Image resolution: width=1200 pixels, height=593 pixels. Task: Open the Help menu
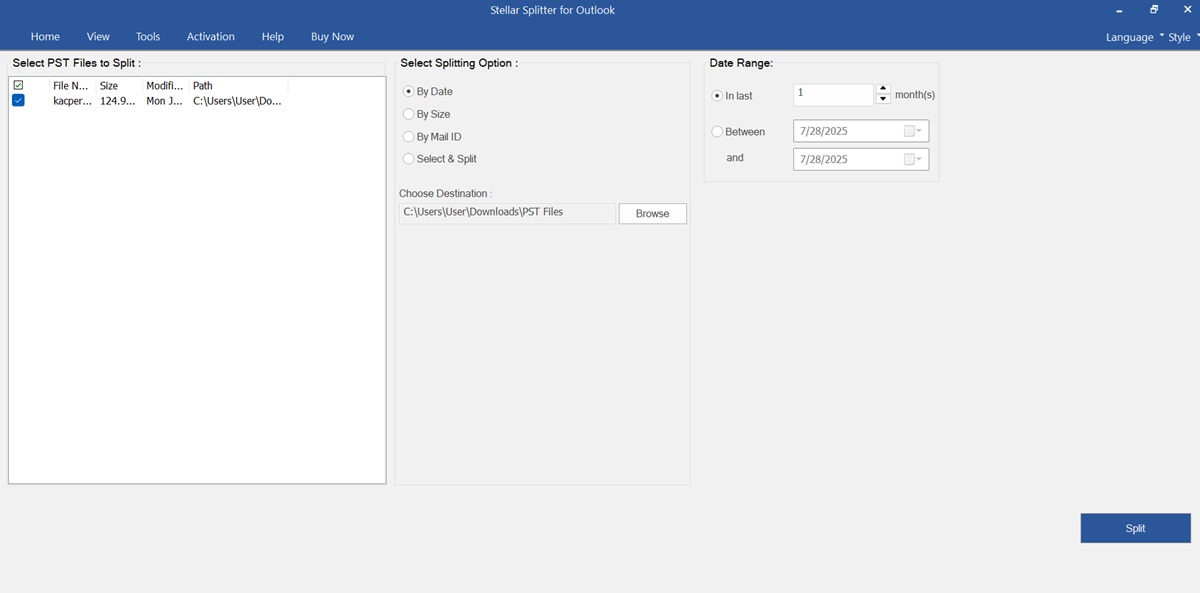coord(273,37)
